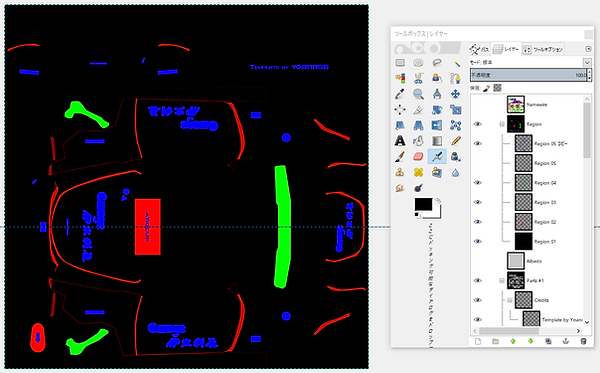Select the Text tool

click(x=400, y=141)
